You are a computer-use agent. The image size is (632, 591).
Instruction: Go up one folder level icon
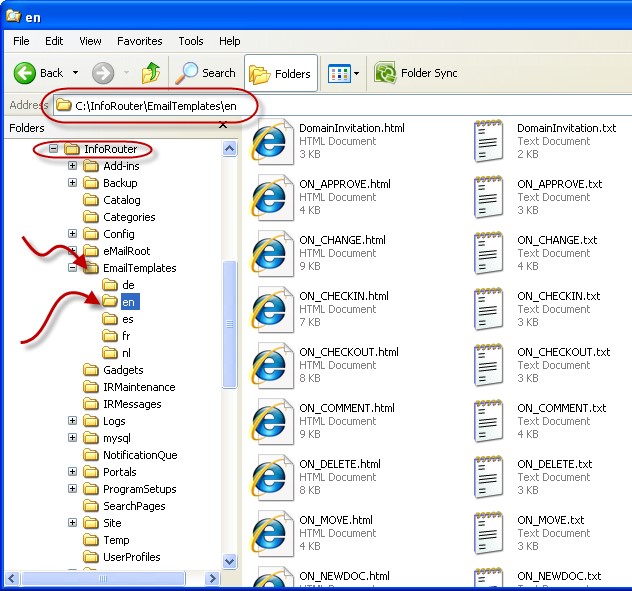151,73
